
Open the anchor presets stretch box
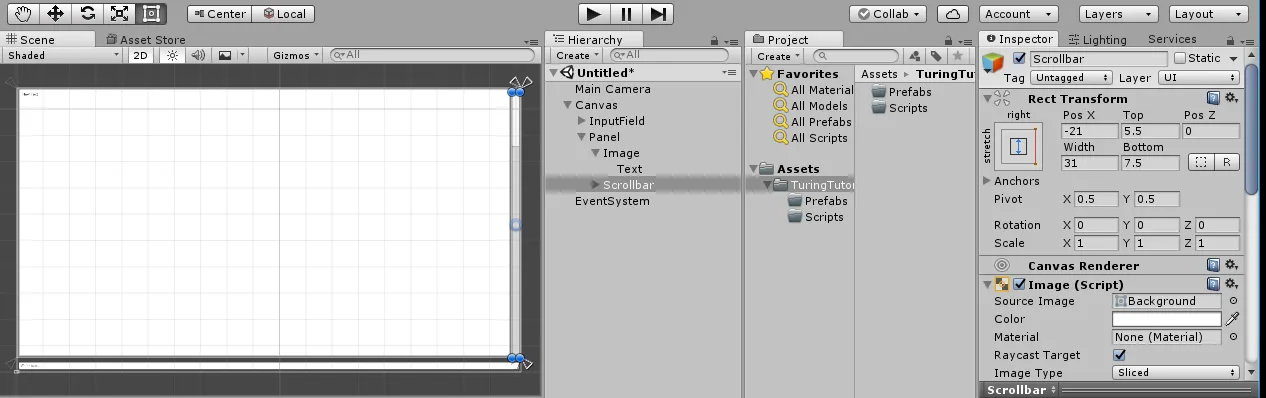(1019, 146)
